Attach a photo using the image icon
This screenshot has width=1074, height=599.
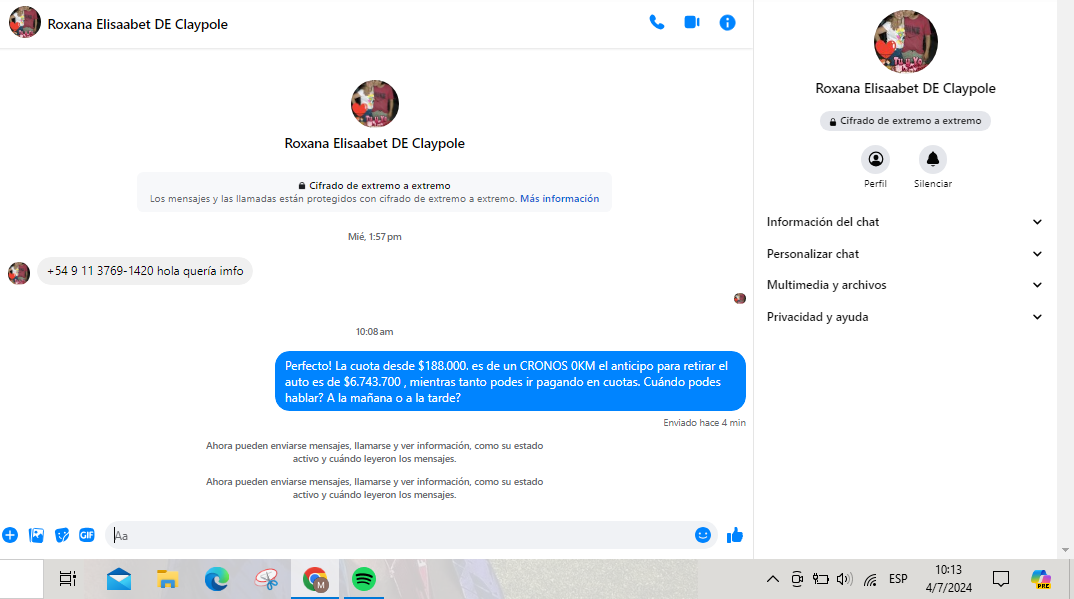[37, 535]
